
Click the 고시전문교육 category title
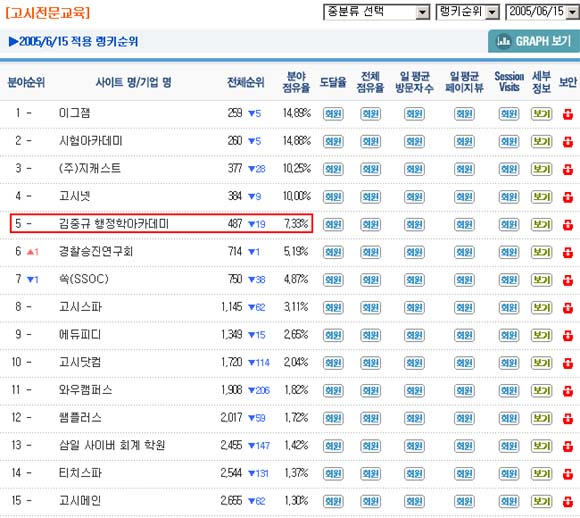(48, 13)
